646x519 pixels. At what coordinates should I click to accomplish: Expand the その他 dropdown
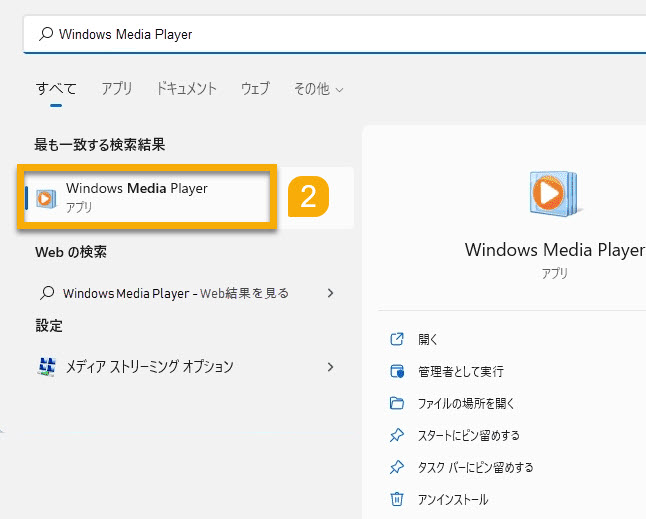click(x=318, y=89)
